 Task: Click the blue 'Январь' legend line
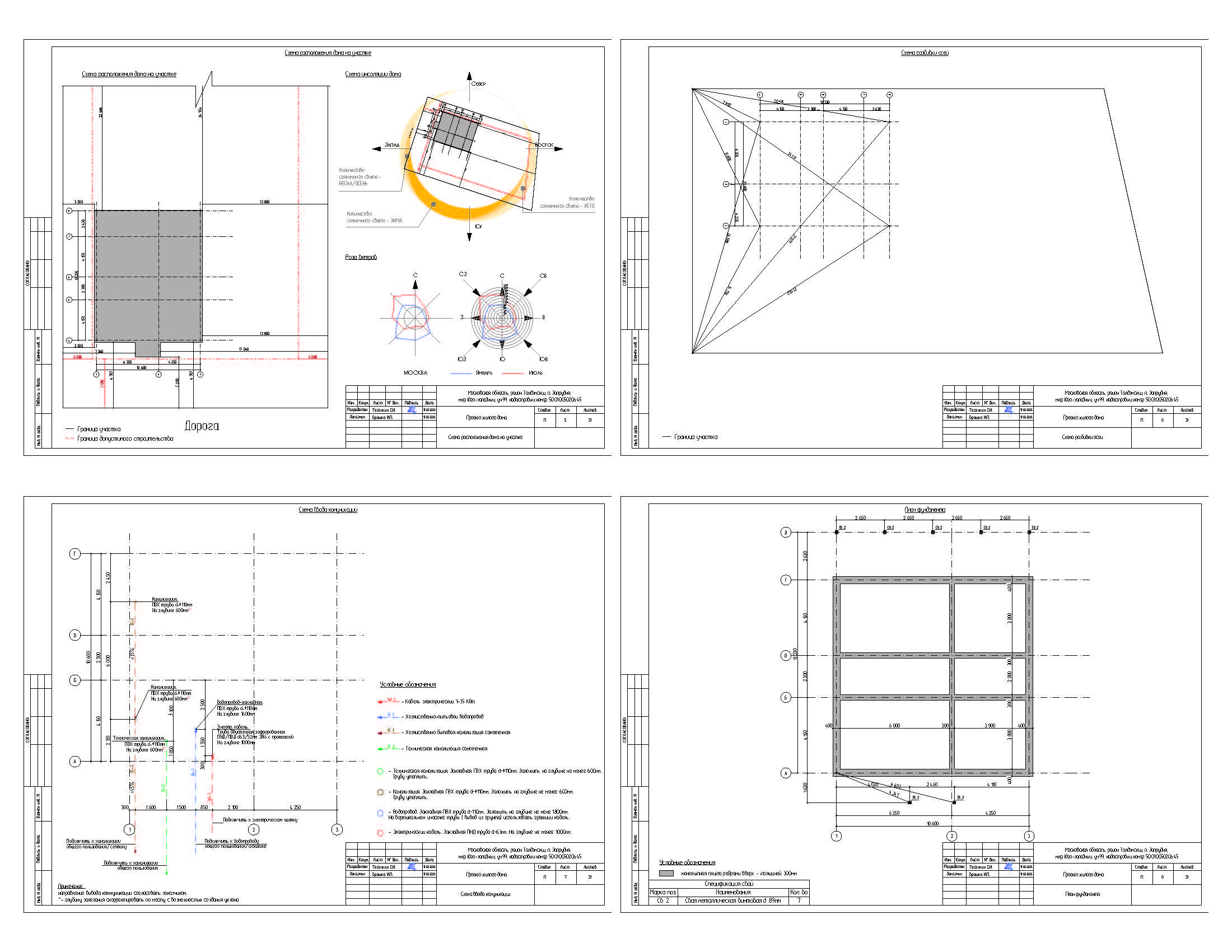click(x=461, y=374)
